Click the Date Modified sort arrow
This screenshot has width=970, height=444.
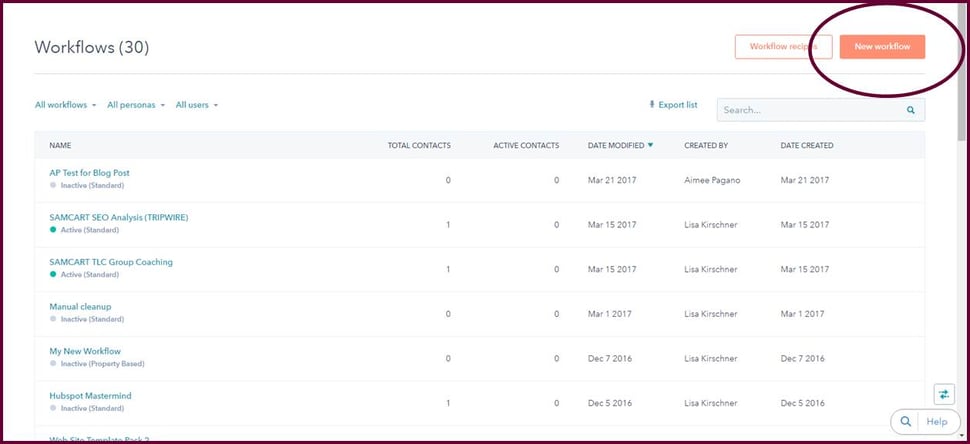(650, 146)
